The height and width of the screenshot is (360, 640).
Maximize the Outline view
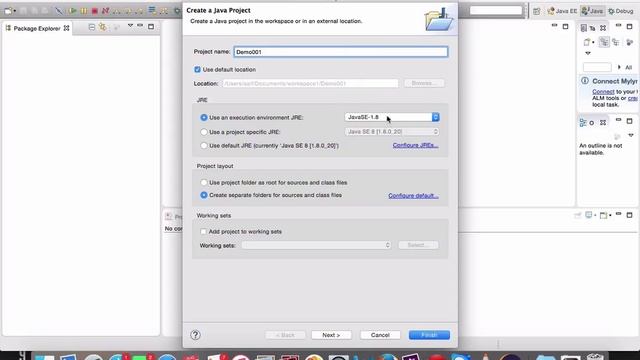pyautogui.click(x=629, y=121)
